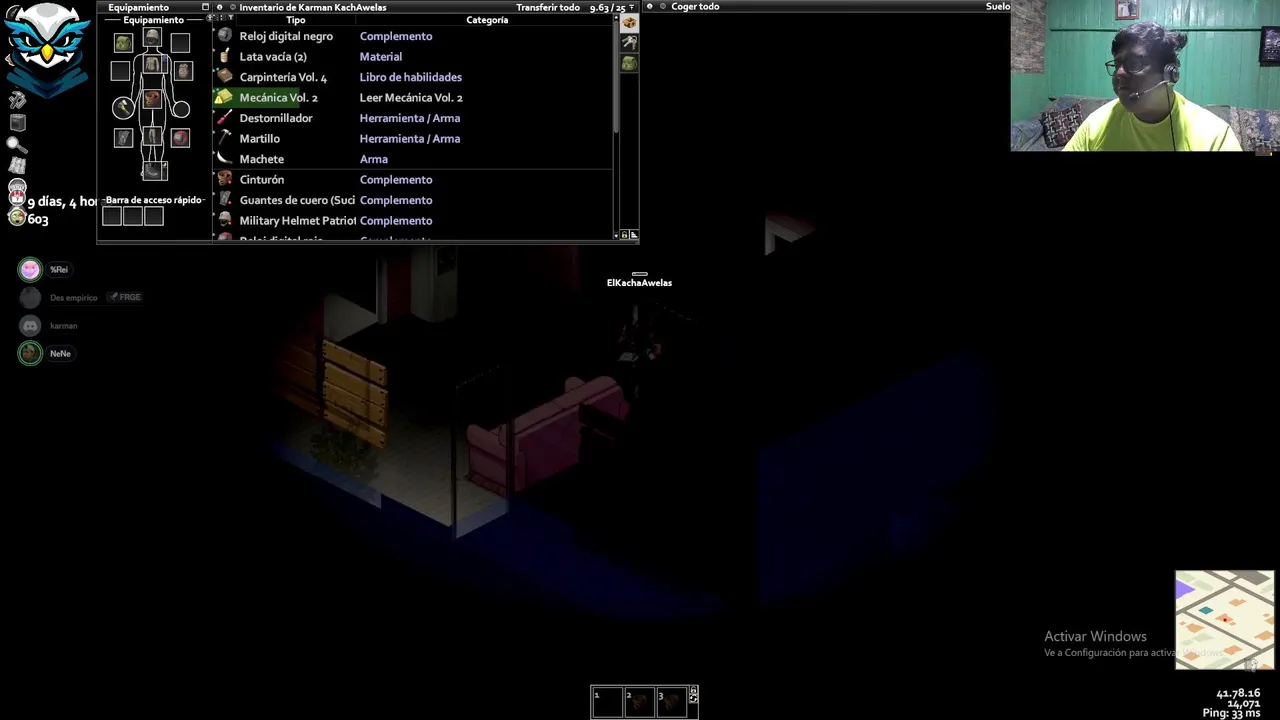Select the leather gloves equipment slot
Viewport: 1280px width, 720px height.
point(123,138)
